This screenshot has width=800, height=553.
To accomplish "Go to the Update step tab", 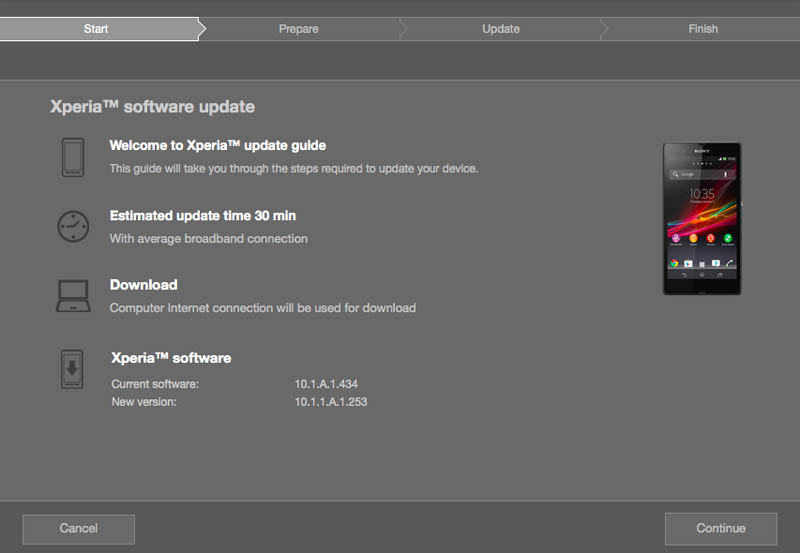I will pyautogui.click(x=500, y=29).
